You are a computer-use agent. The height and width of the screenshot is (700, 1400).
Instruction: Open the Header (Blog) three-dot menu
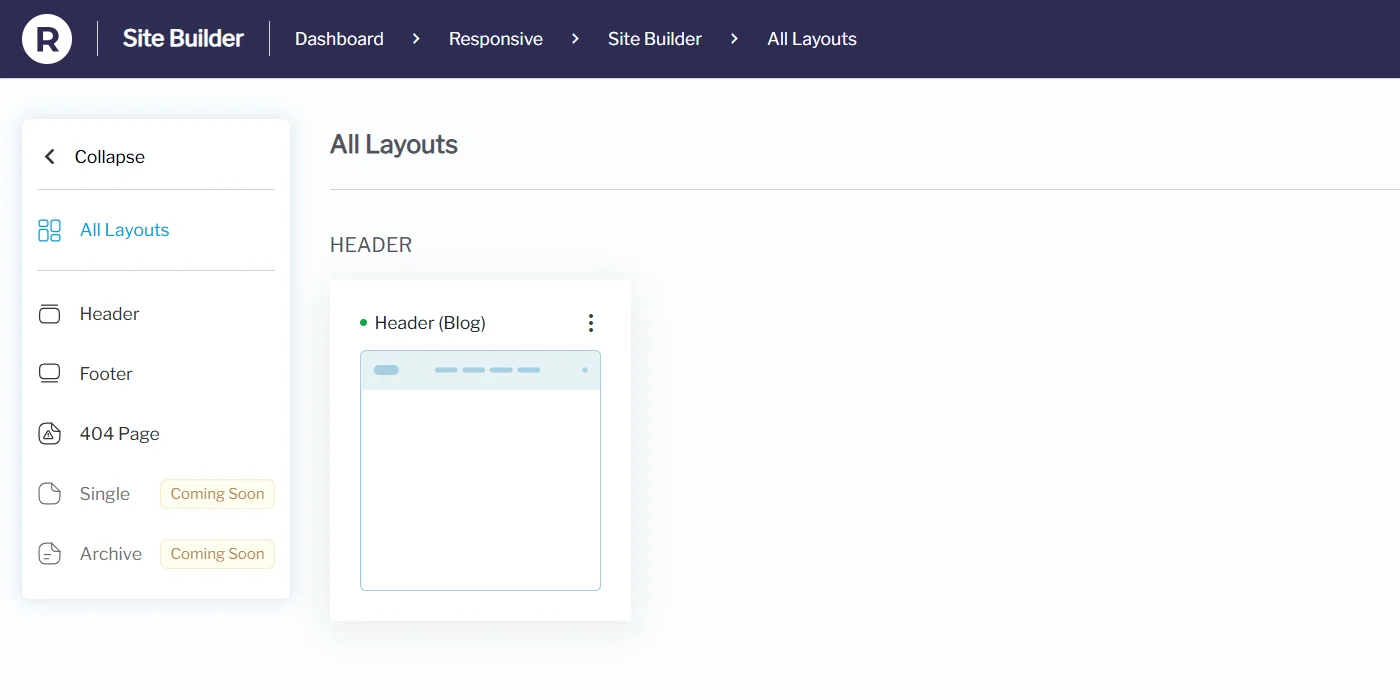tap(591, 323)
